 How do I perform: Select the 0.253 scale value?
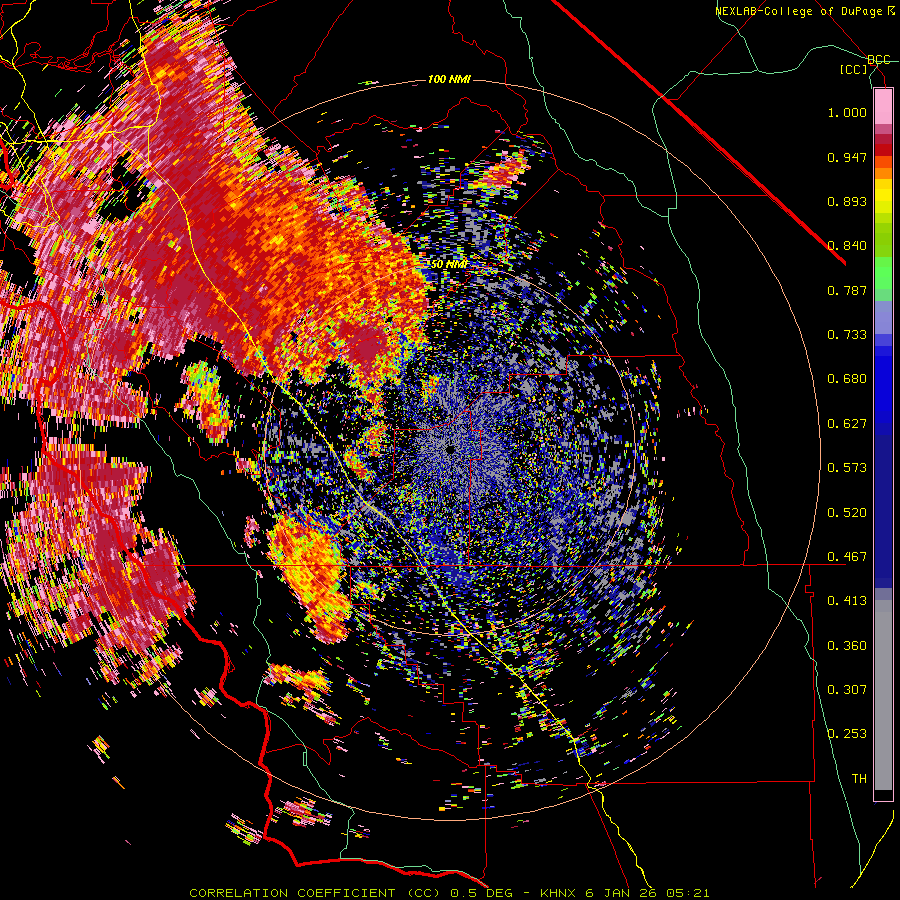(847, 734)
